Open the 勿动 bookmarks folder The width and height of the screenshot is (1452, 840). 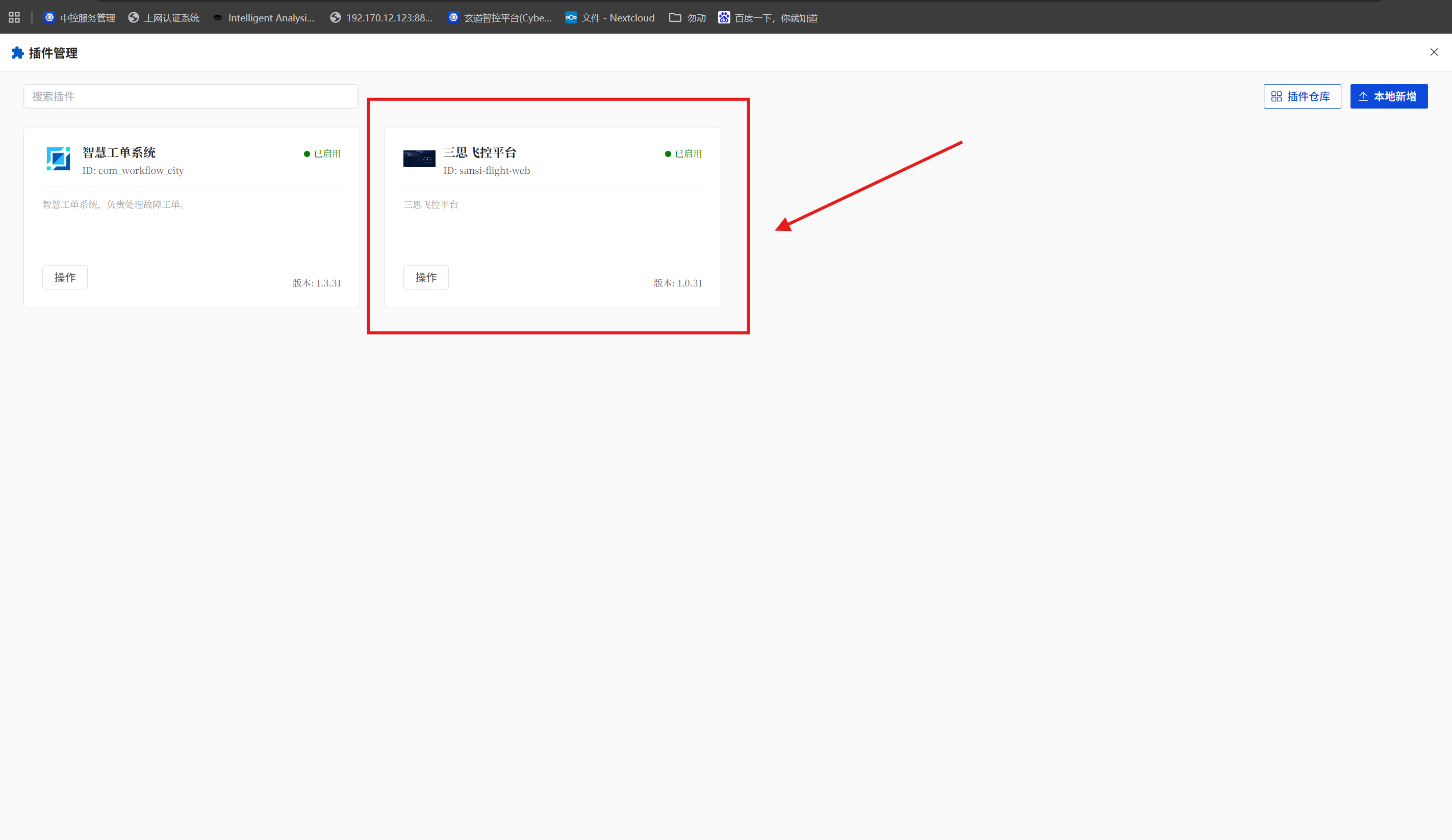click(x=688, y=18)
